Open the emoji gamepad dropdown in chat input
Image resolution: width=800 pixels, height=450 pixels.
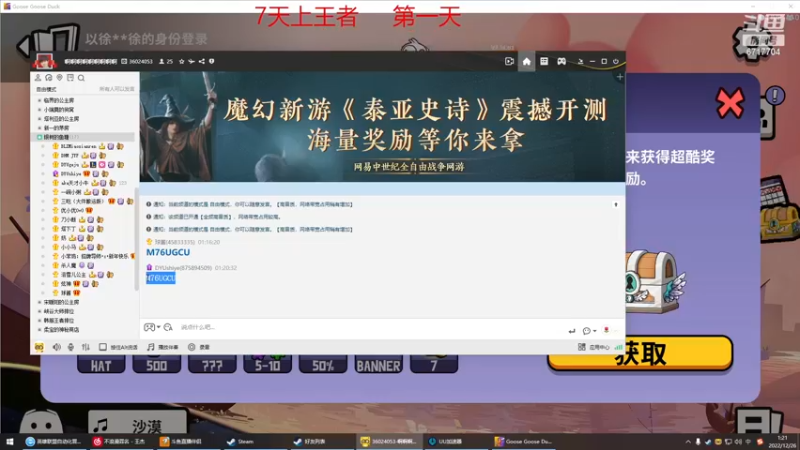[152, 327]
